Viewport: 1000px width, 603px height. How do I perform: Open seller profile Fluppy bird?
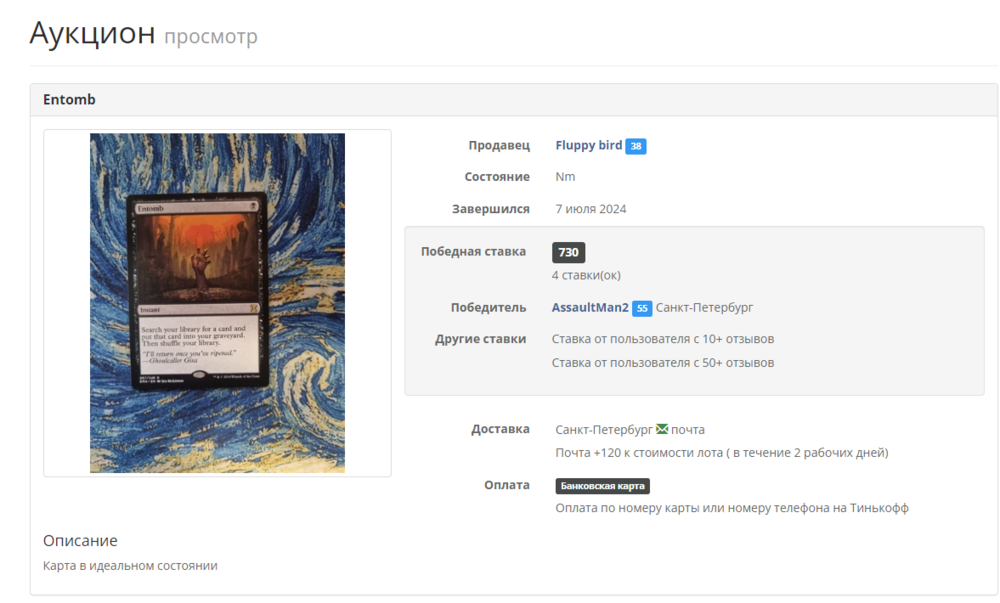(589, 145)
